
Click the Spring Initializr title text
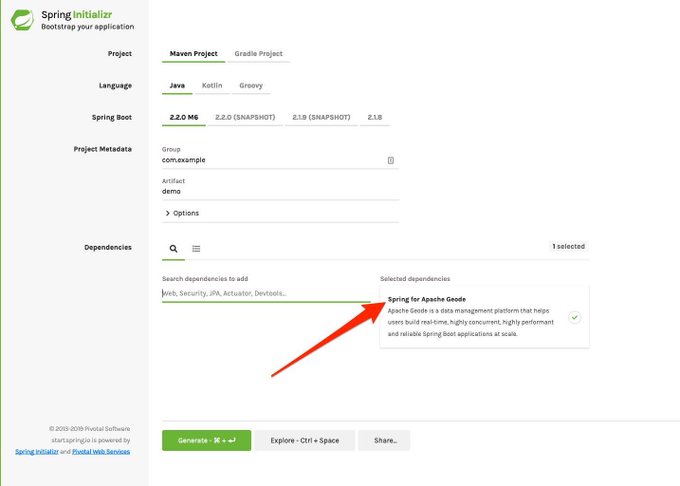(77, 15)
